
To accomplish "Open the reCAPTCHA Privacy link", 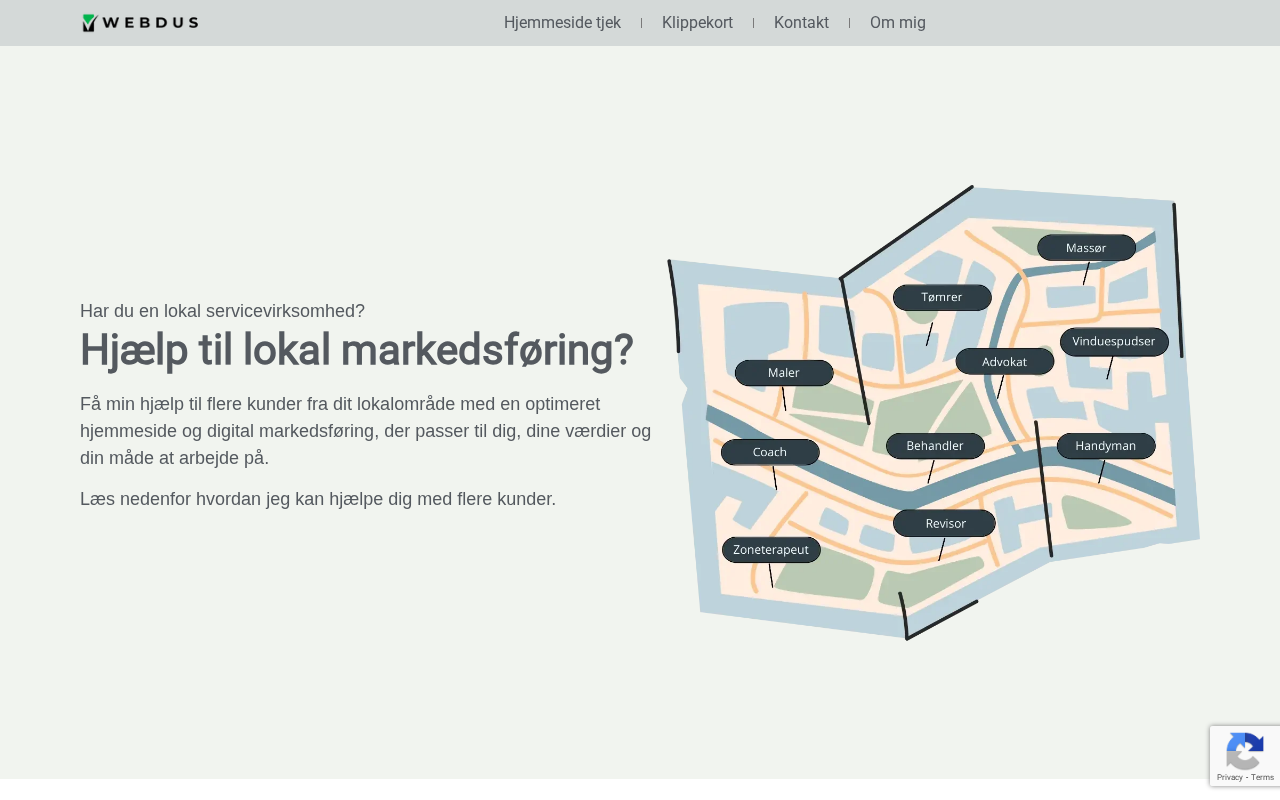I will click(1229, 777).
